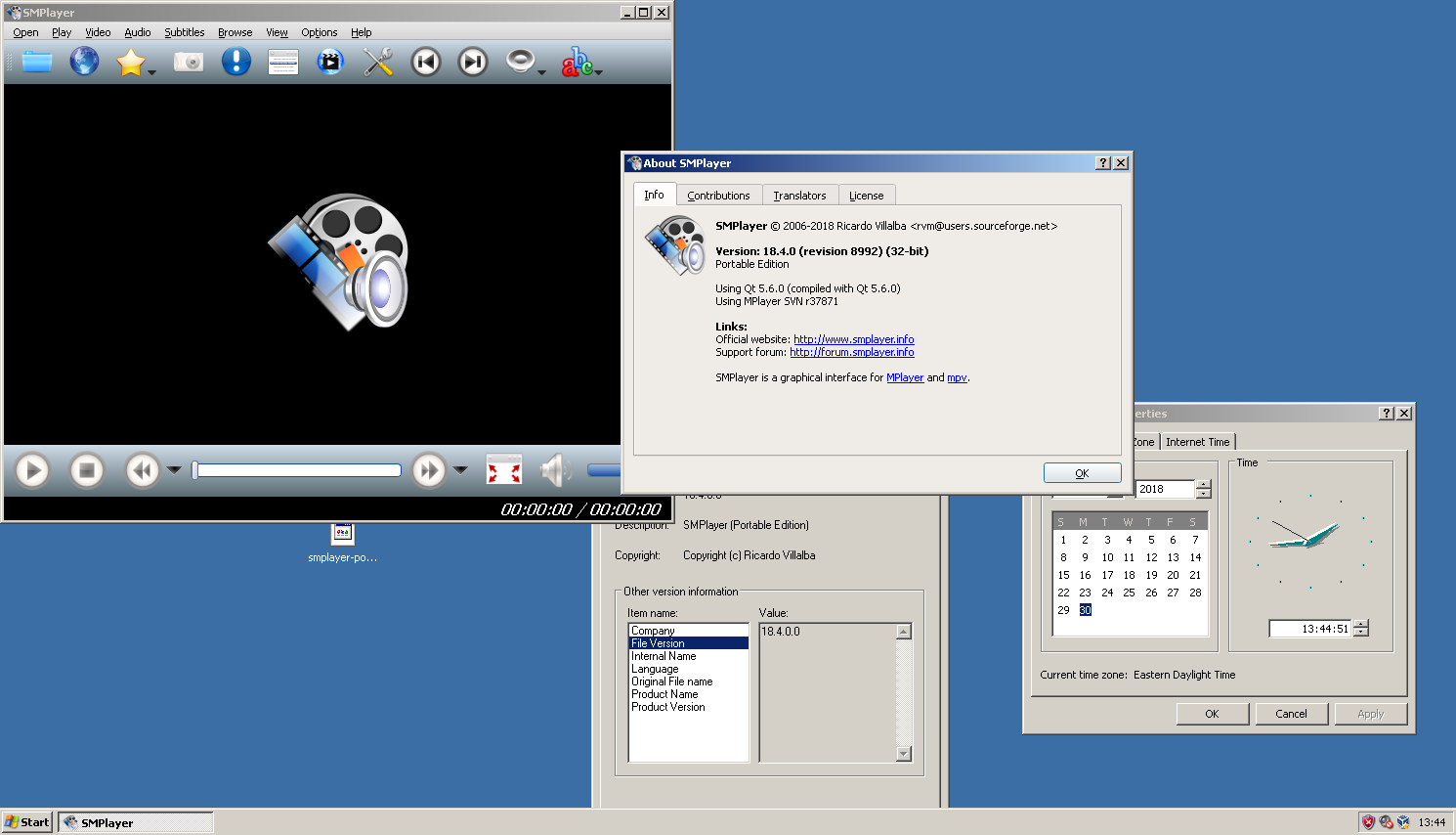Switch to the Contributions tab
Image resolution: width=1456 pixels, height=835 pixels.
(718, 196)
